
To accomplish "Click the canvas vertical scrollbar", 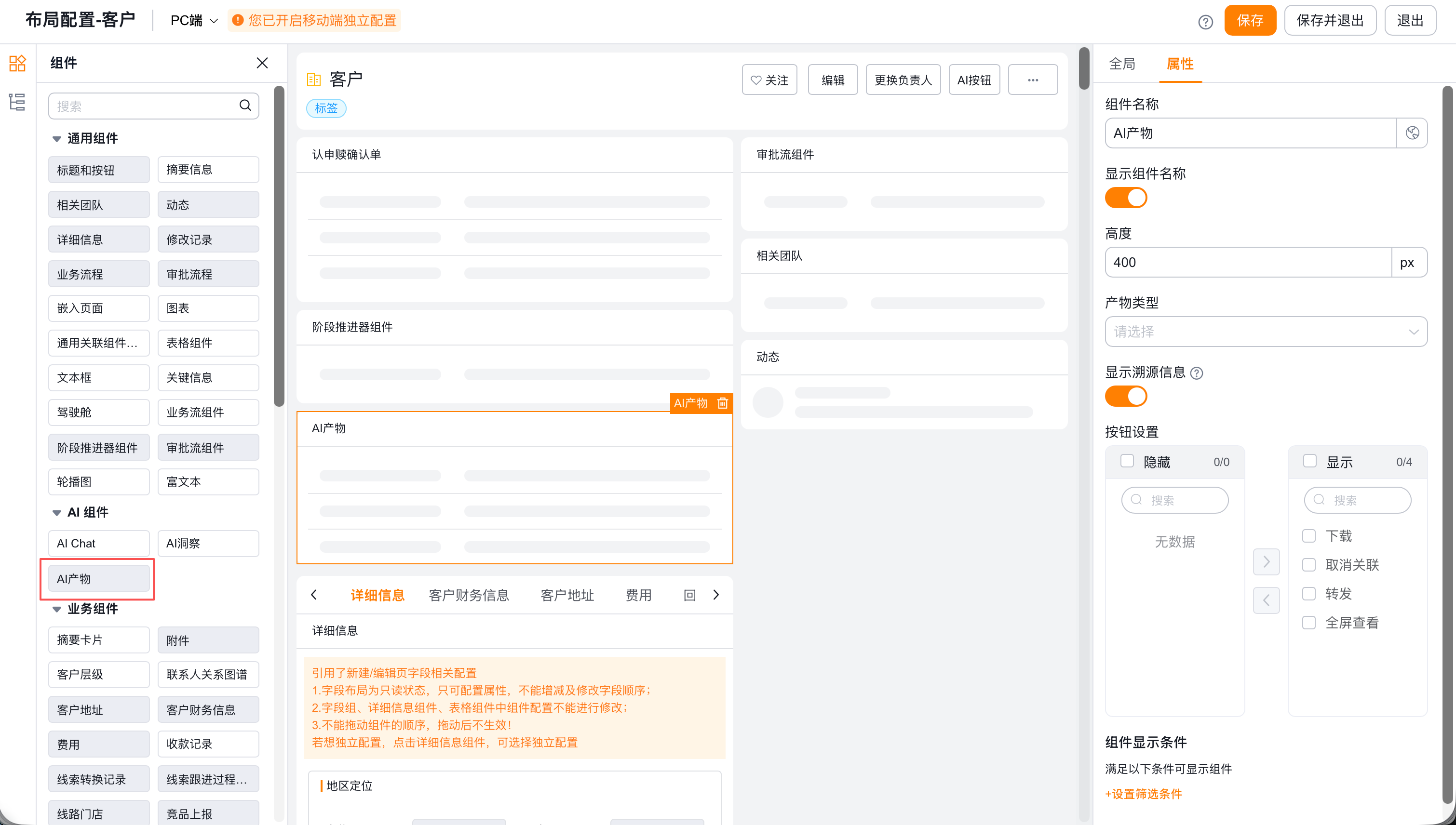I will [1084, 68].
